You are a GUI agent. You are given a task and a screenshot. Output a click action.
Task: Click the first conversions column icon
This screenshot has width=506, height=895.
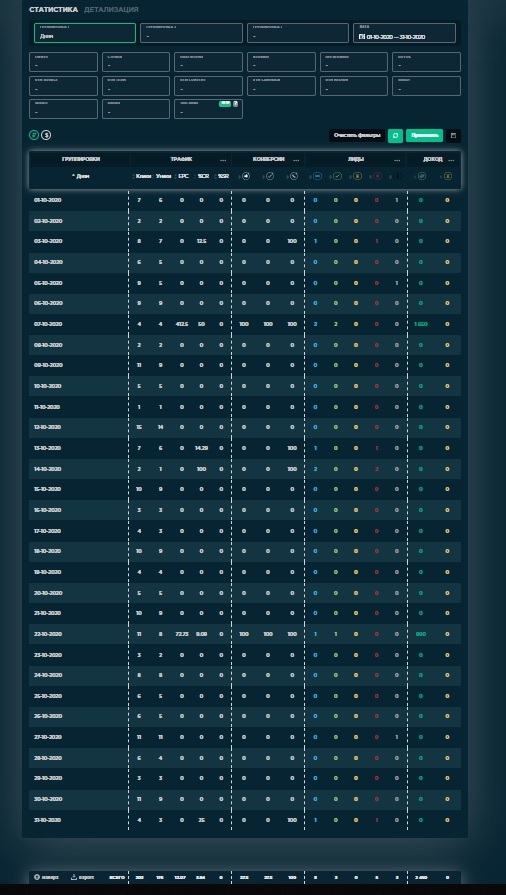pos(246,176)
